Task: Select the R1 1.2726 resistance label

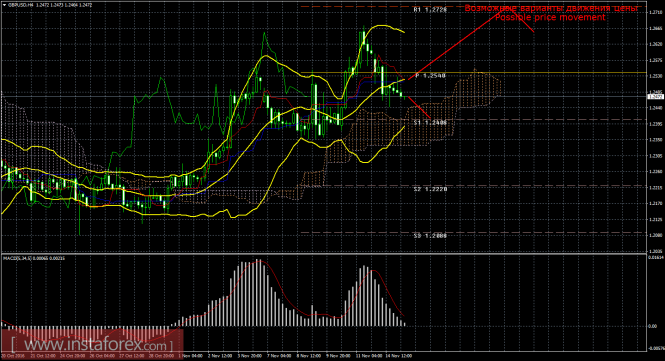Action: pyautogui.click(x=430, y=9)
